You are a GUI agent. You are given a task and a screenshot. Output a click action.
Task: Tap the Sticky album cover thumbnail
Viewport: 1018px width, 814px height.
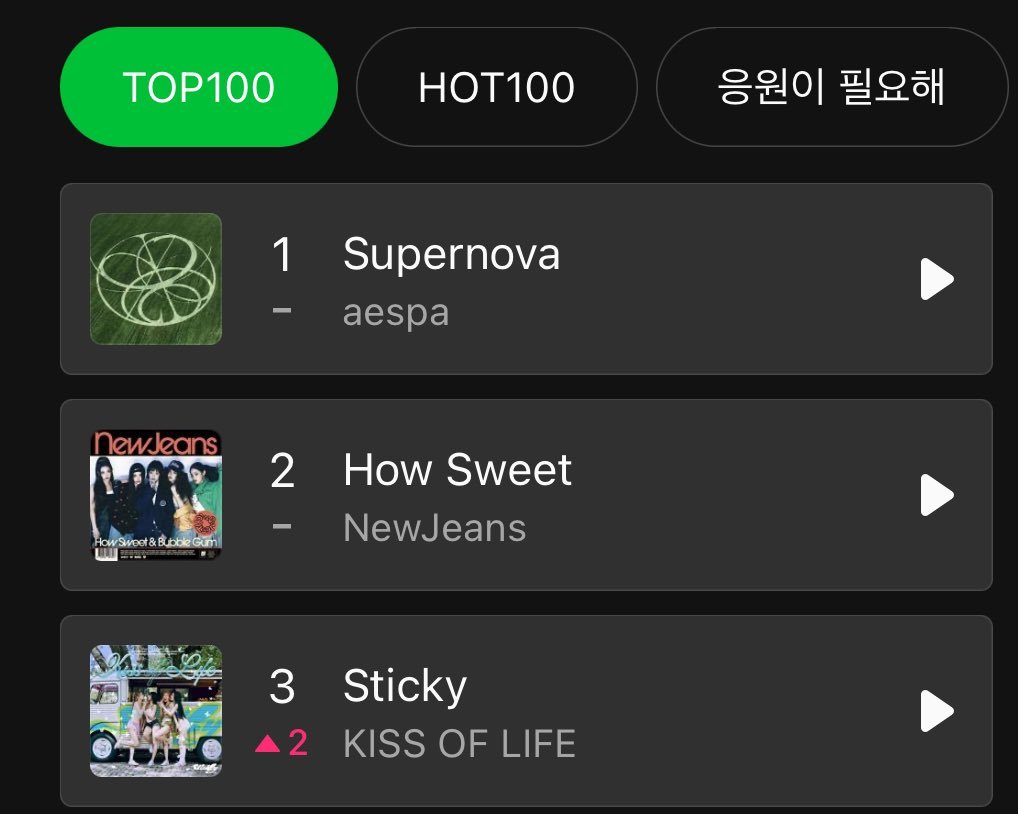click(156, 711)
